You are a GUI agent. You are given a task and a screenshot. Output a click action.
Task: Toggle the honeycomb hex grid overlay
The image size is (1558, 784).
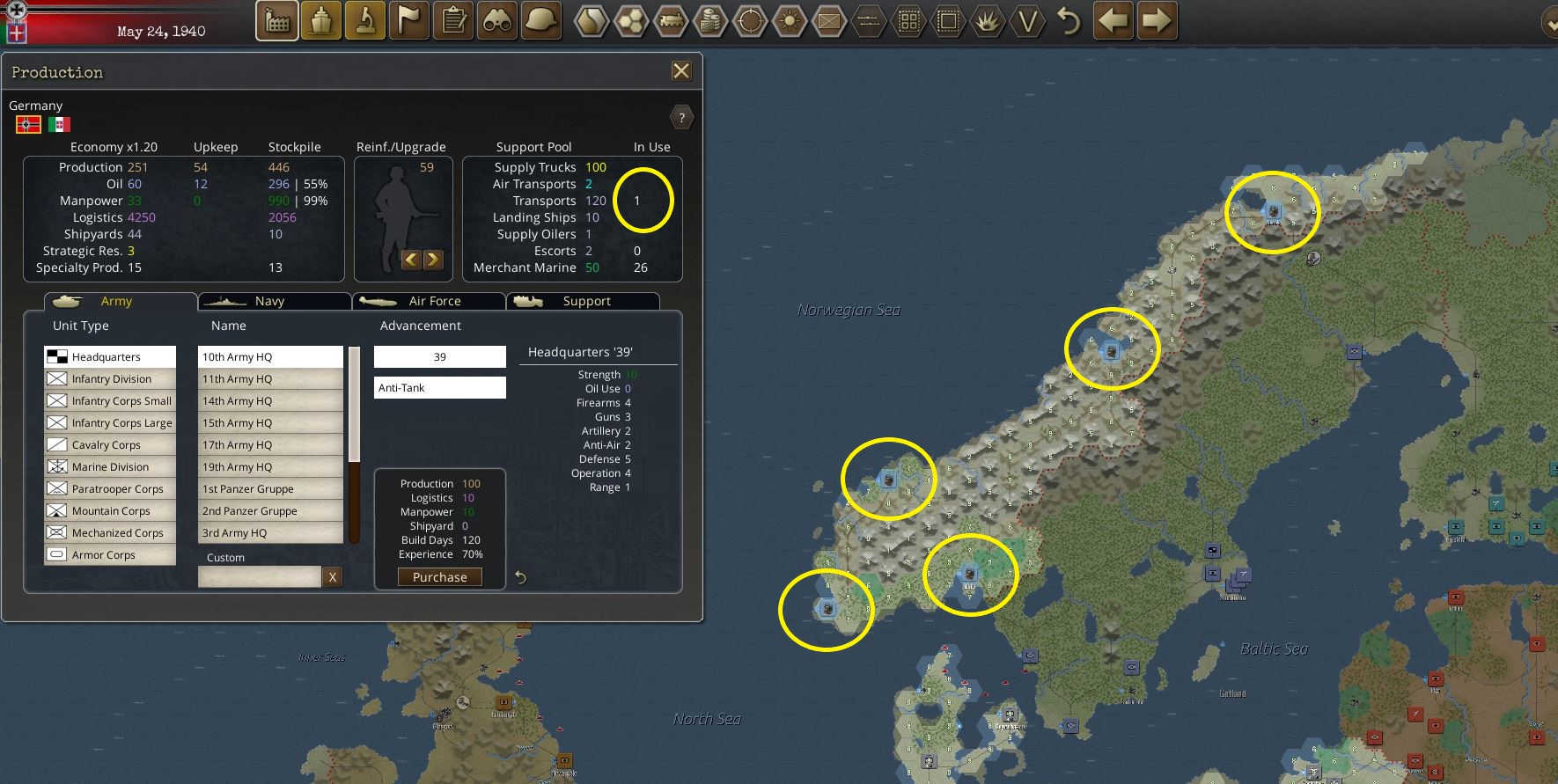point(631,20)
